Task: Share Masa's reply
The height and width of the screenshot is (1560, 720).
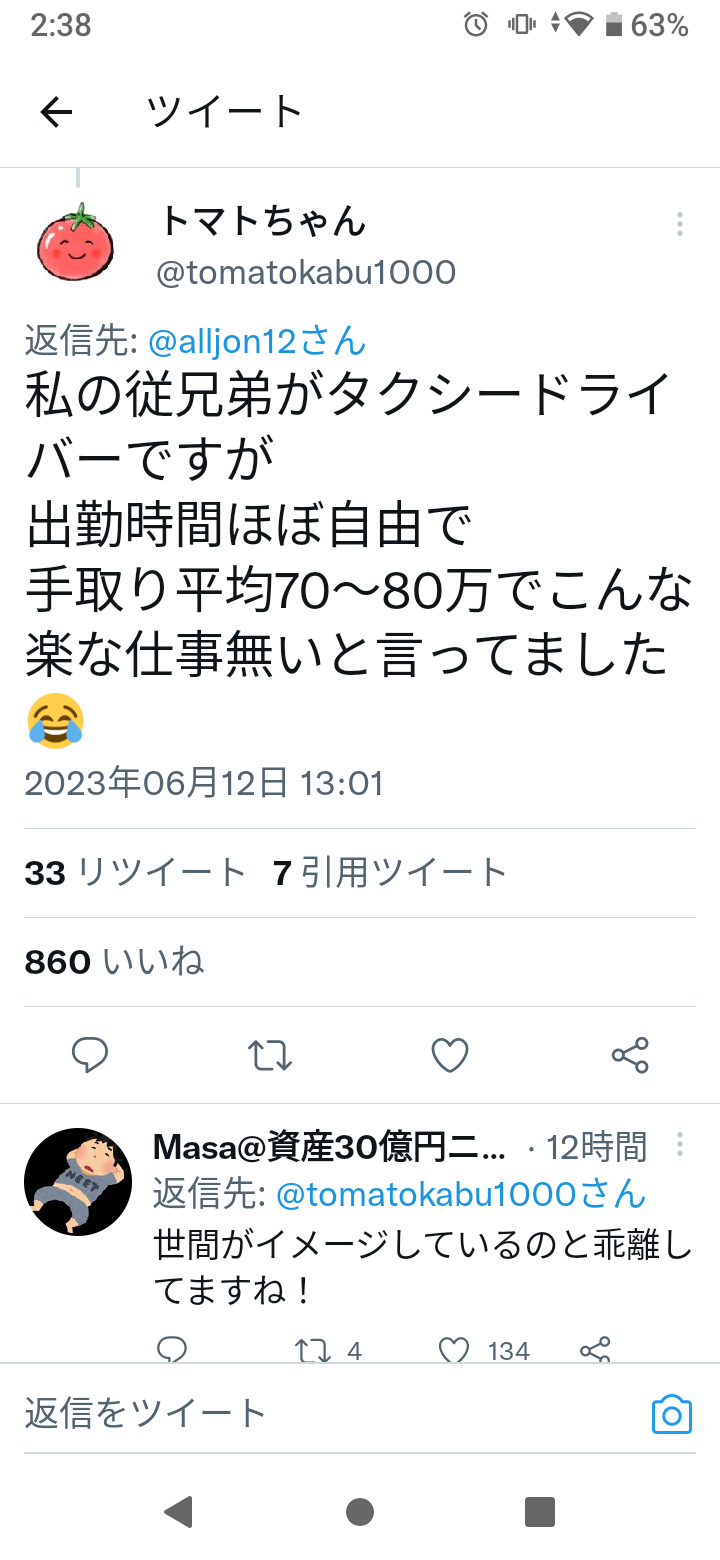Action: pos(595,1351)
